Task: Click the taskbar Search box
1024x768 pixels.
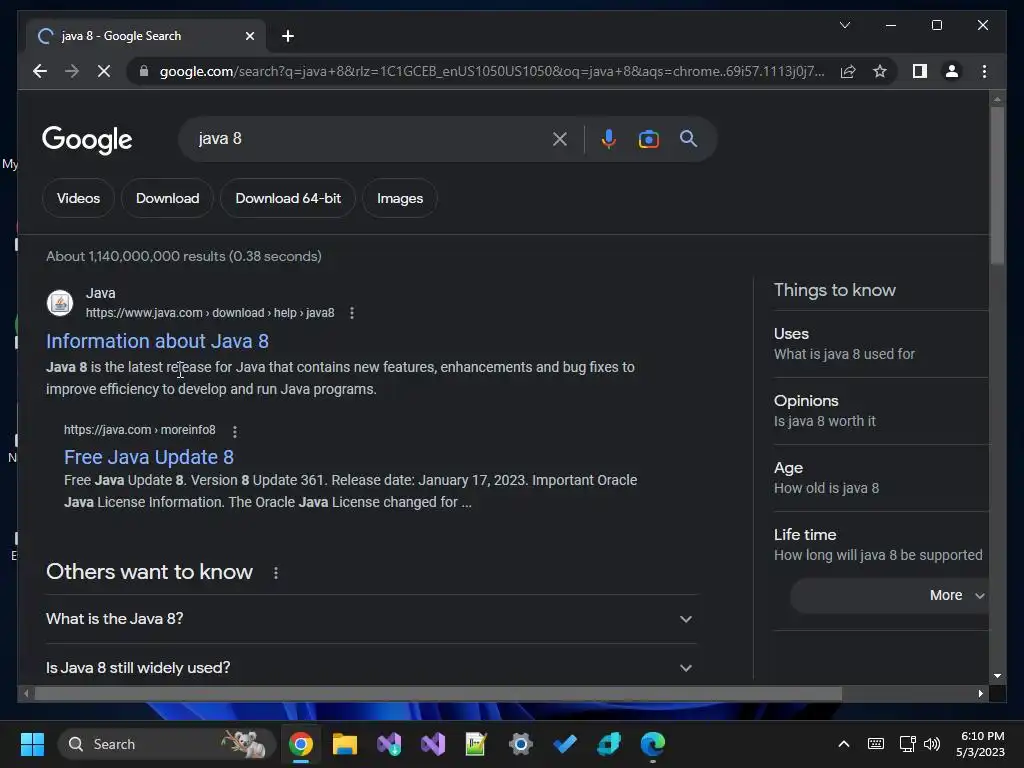Action: pyautogui.click(x=167, y=744)
